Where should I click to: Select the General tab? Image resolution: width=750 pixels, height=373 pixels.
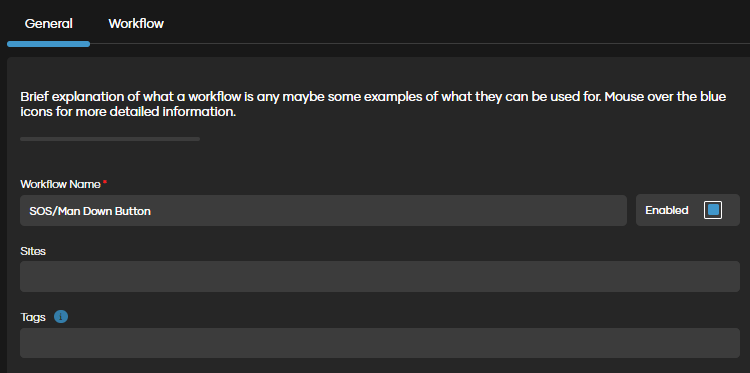48,23
